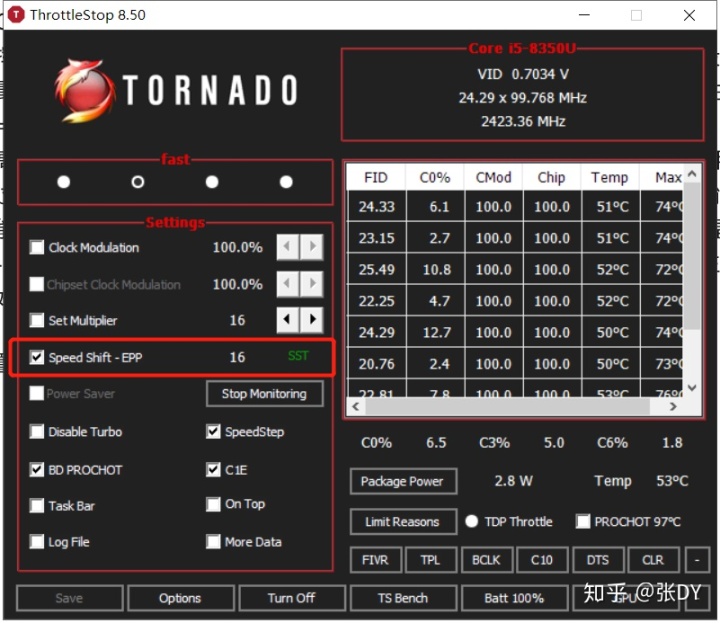Enable the Clock Modulation checkbox

[x=37, y=247]
